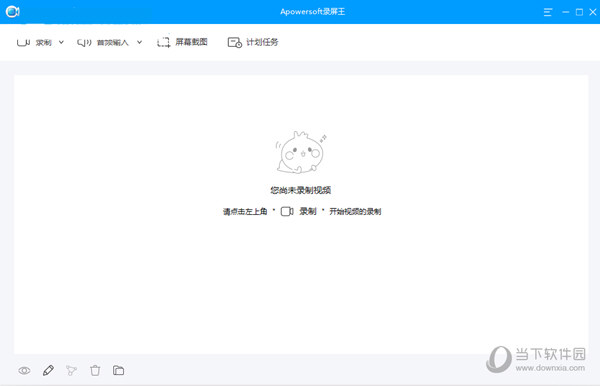Click the pencil edit icon at the bottom
The width and height of the screenshot is (600, 386).
pyautogui.click(x=48, y=370)
